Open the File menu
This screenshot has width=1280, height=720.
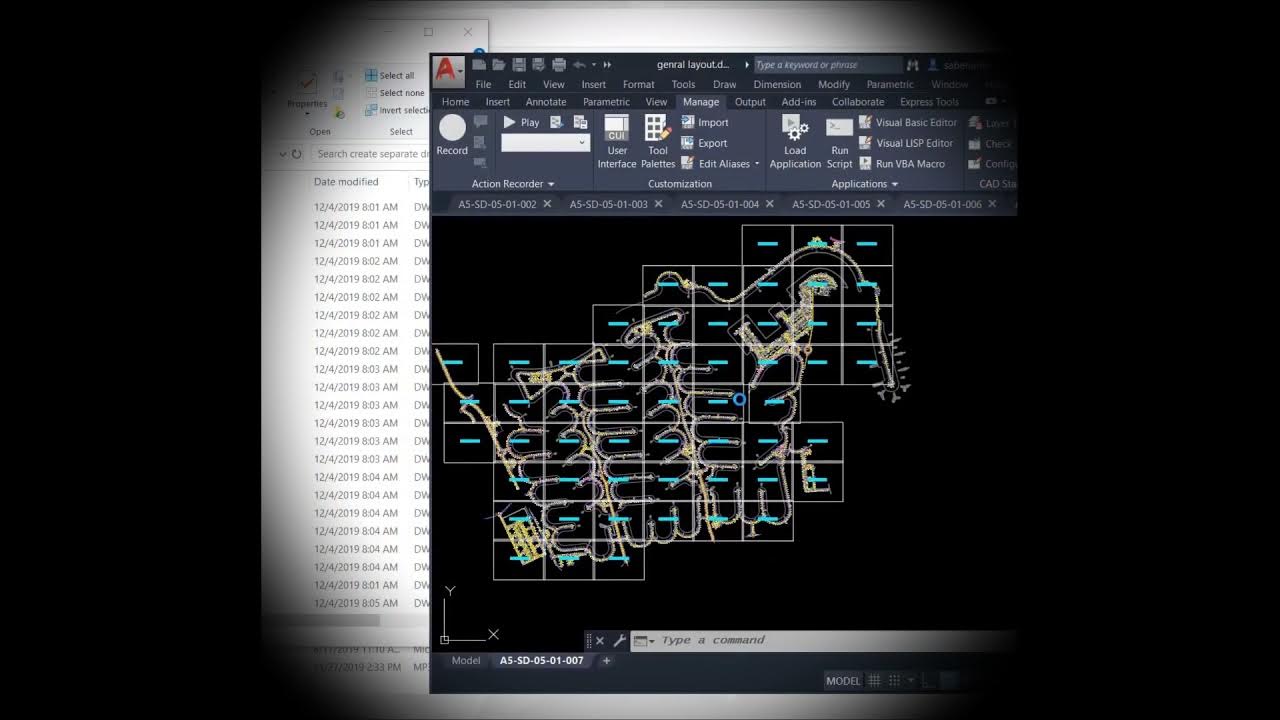tap(483, 84)
